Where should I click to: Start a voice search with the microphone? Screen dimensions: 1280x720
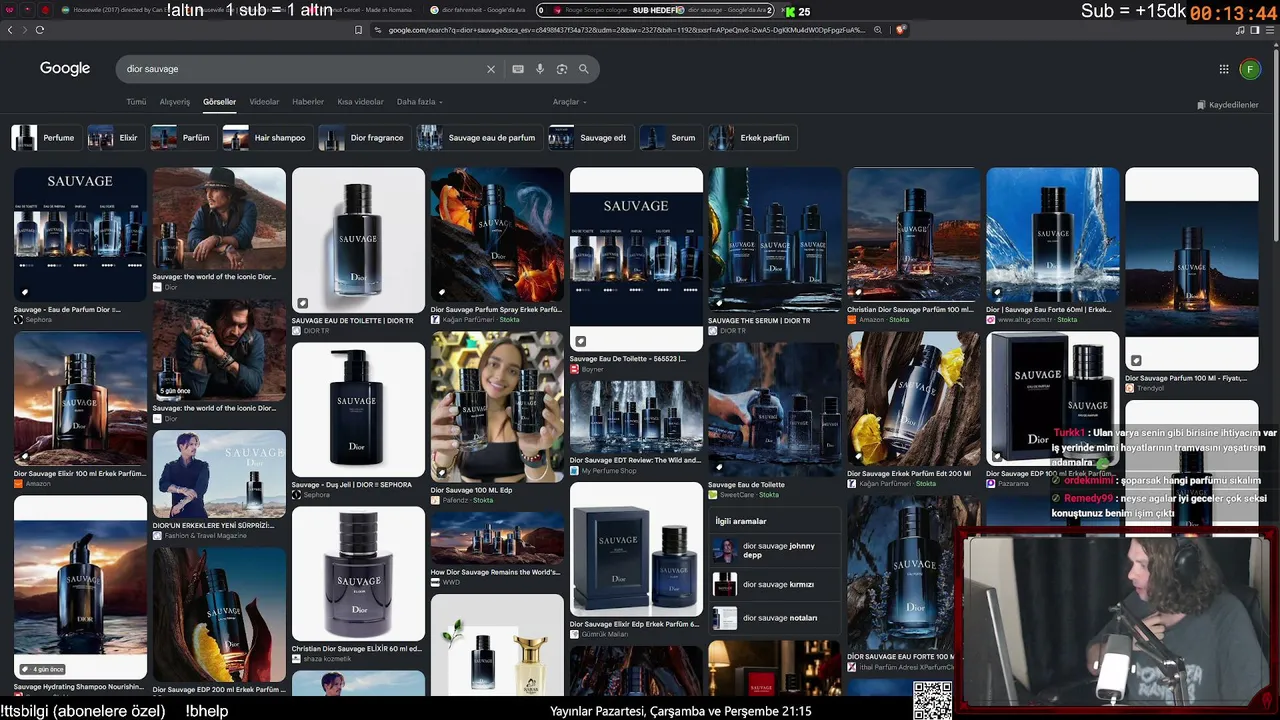point(540,69)
